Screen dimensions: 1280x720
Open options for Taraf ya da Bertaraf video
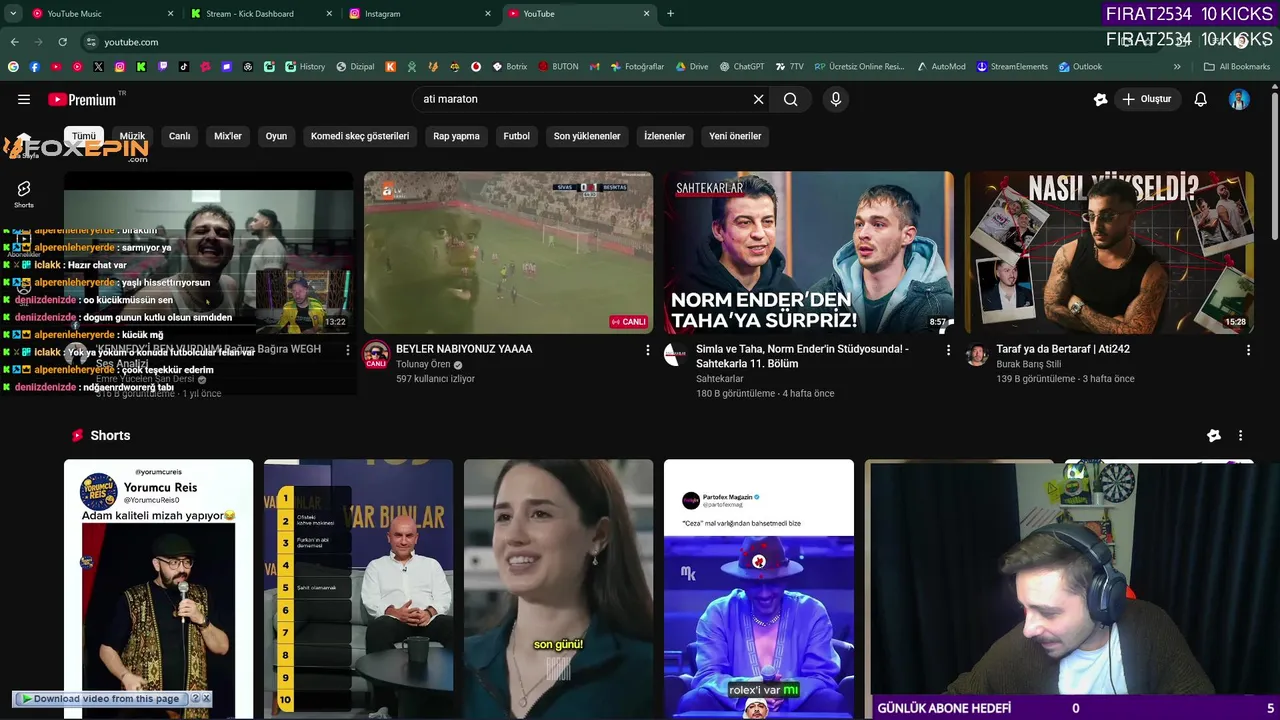point(1248,350)
